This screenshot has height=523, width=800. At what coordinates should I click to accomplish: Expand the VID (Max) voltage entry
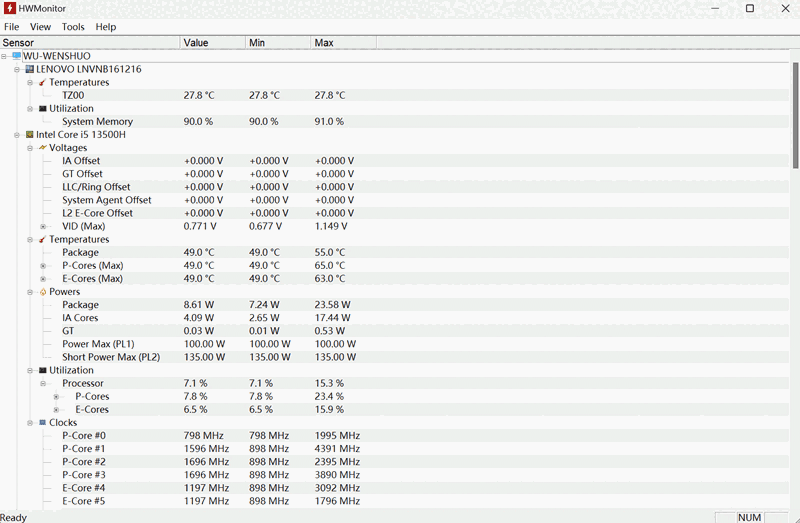(x=43, y=226)
